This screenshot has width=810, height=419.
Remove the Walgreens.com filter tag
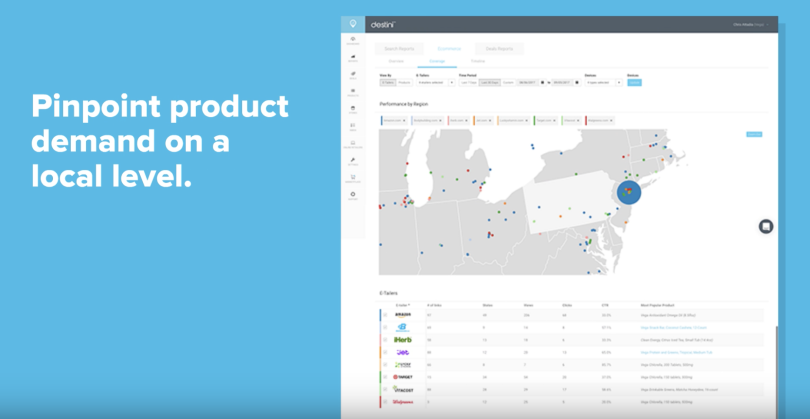(612, 120)
